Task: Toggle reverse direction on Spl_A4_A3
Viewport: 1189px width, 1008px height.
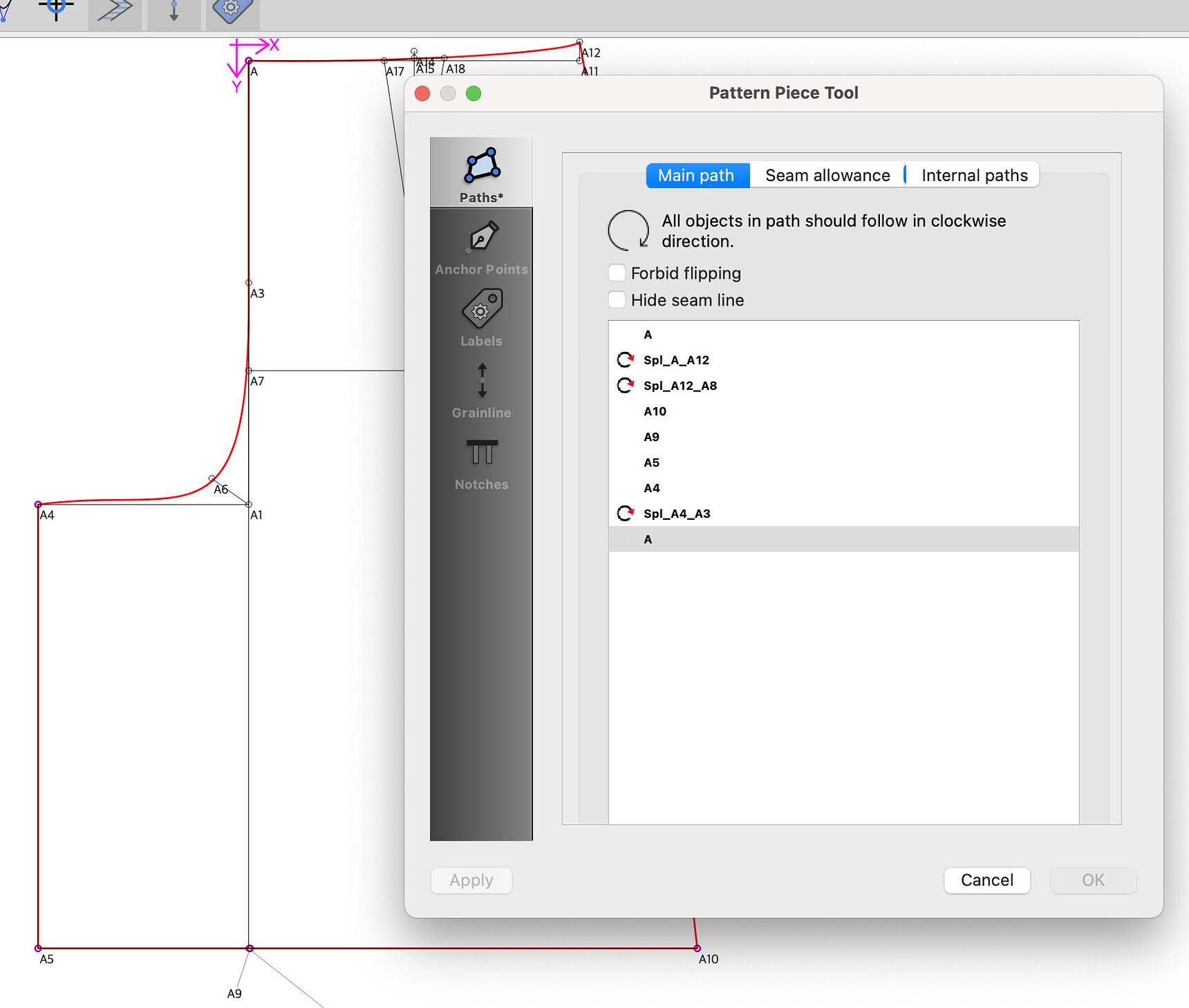Action: pos(626,514)
